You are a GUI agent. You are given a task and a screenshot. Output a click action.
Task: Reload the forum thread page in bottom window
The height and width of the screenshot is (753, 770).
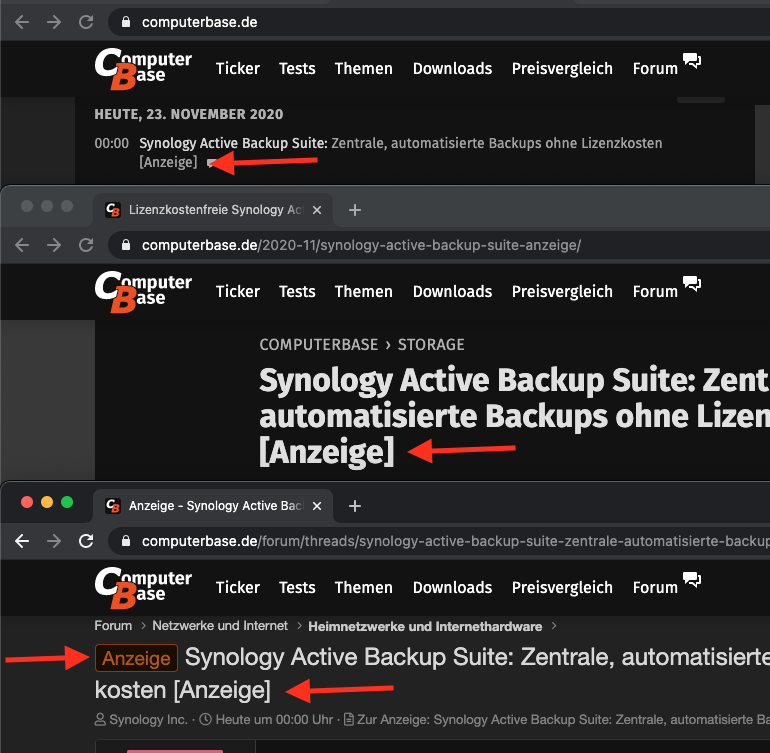point(86,541)
